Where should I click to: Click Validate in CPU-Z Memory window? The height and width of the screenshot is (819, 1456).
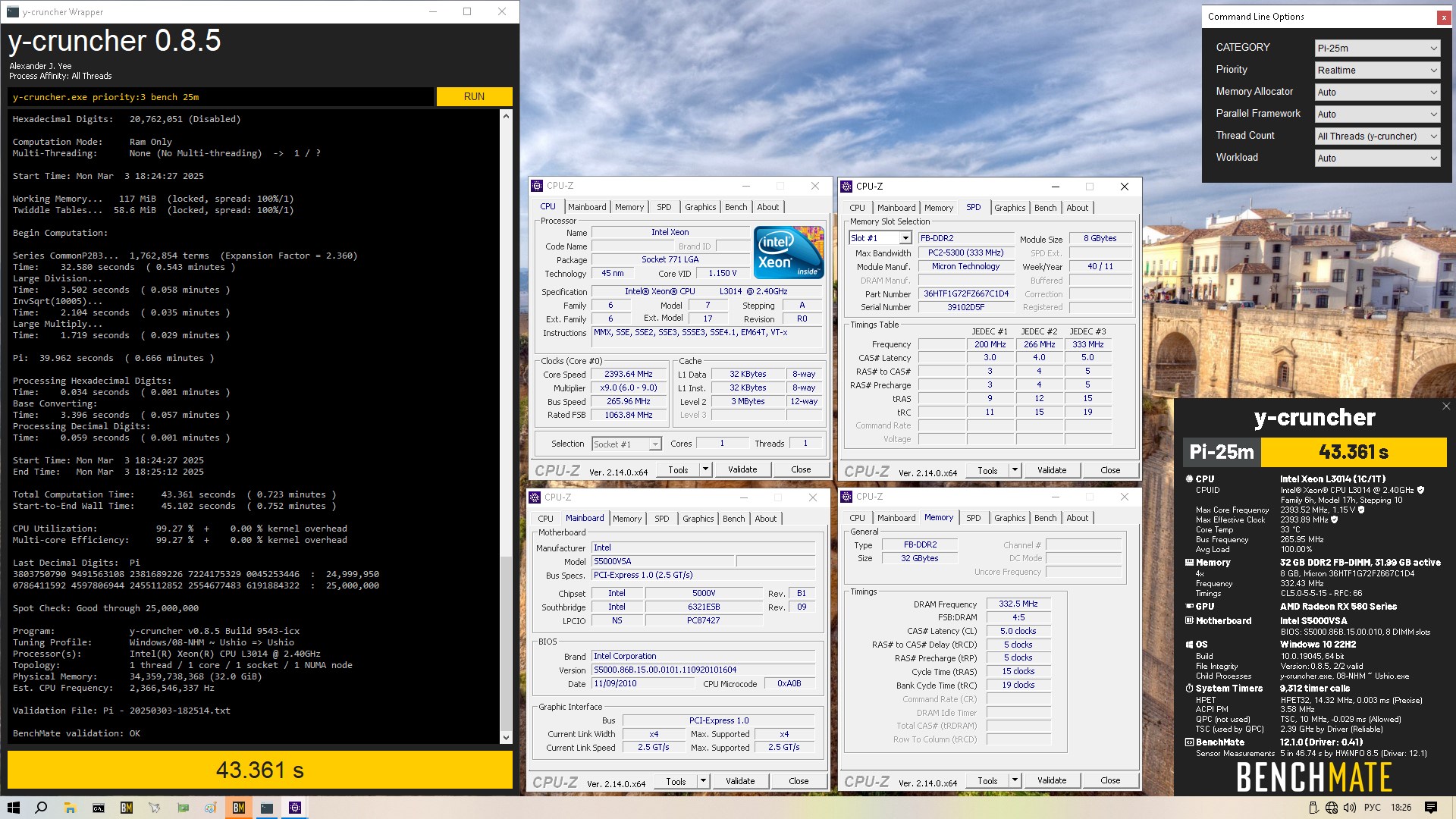click(1052, 780)
